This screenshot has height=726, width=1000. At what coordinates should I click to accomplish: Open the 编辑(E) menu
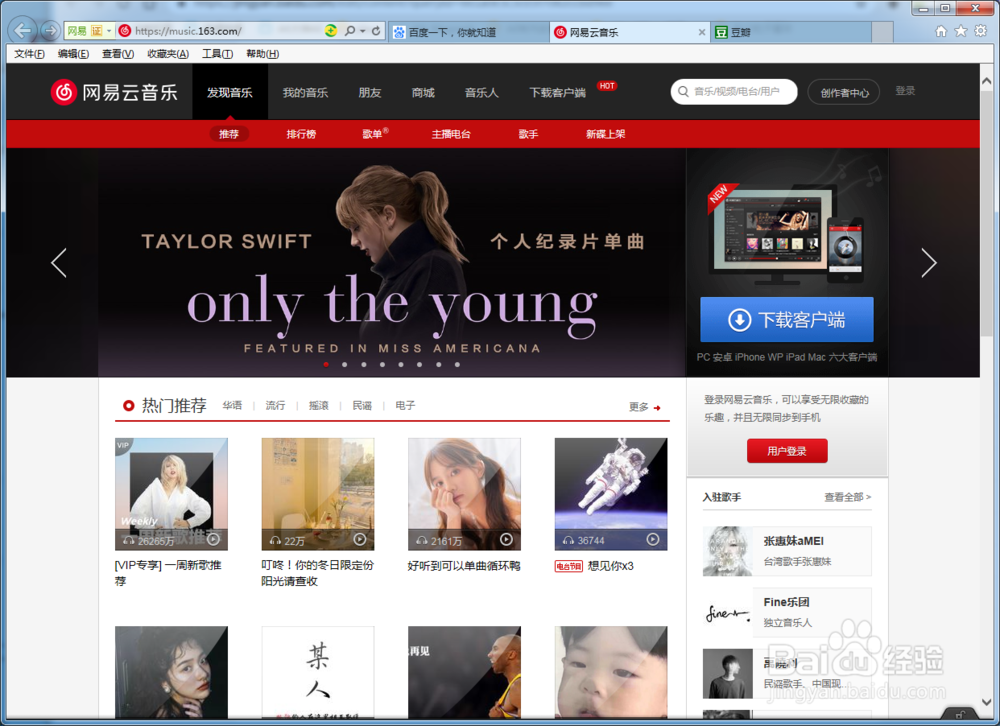pyautogui.click(x=73, y=54)
